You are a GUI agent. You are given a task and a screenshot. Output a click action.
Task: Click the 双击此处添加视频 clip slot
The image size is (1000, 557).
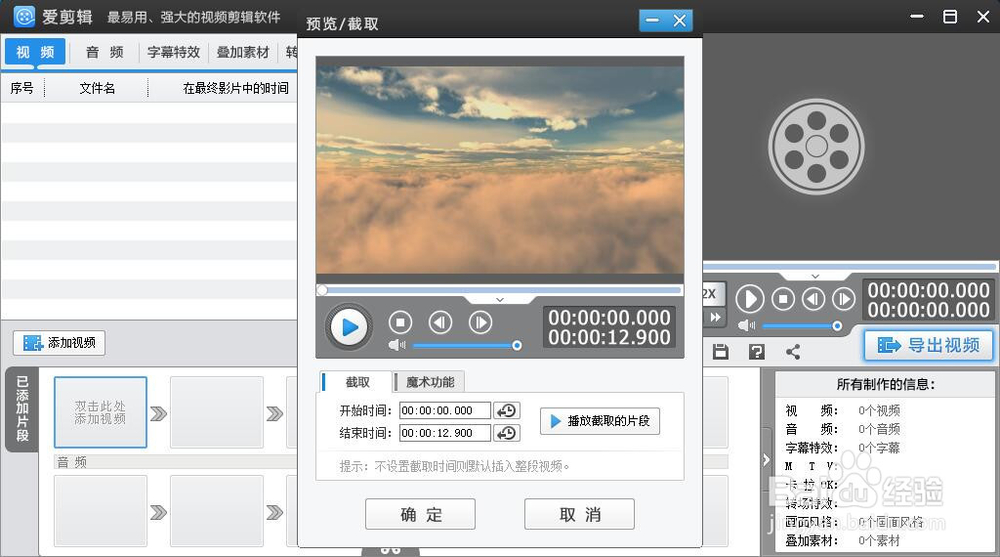(x=101, y=412)
